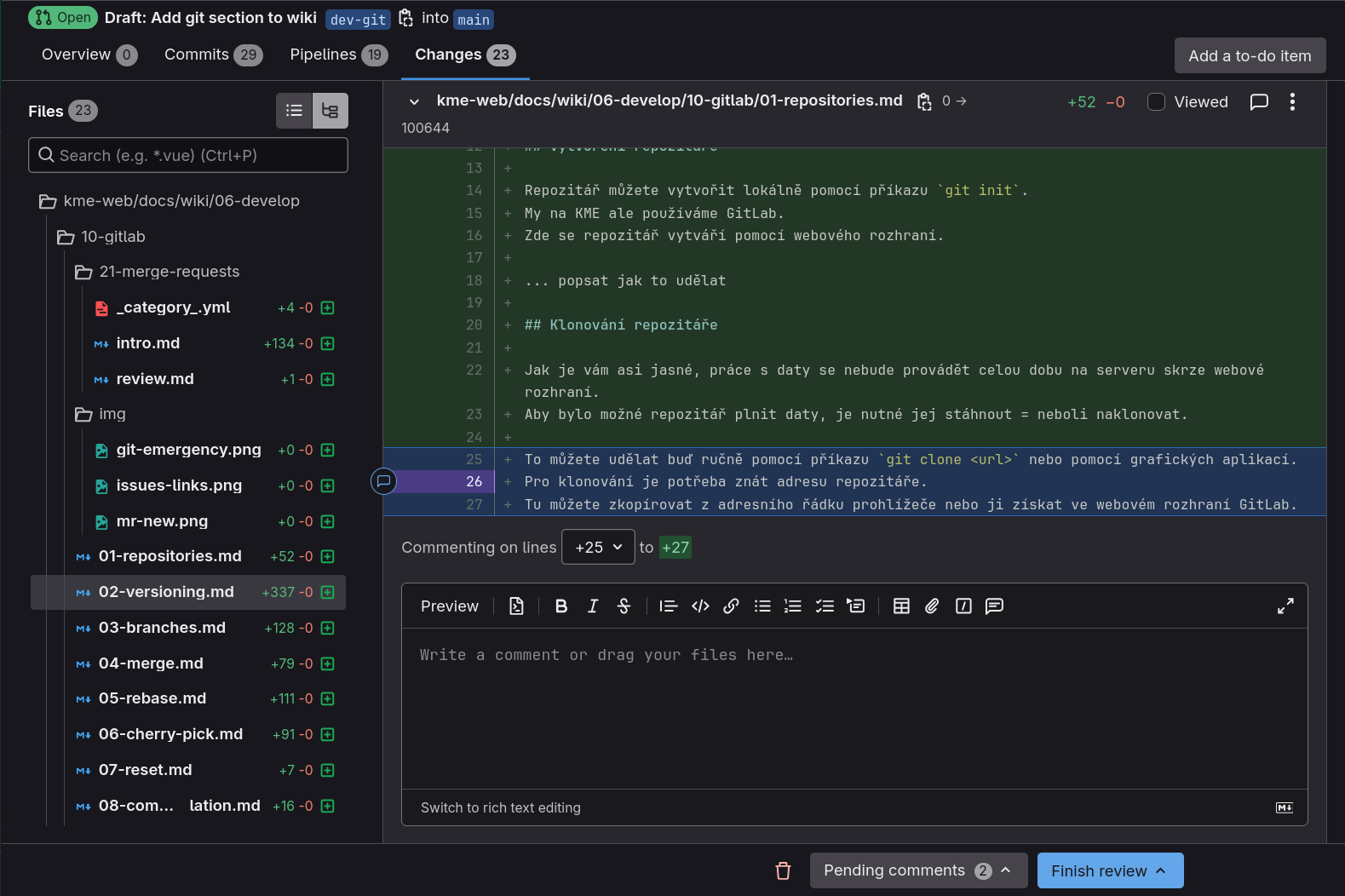Discard pending review with trash icon
Screen dimensions: 1345x896
(x=783, y=870)
